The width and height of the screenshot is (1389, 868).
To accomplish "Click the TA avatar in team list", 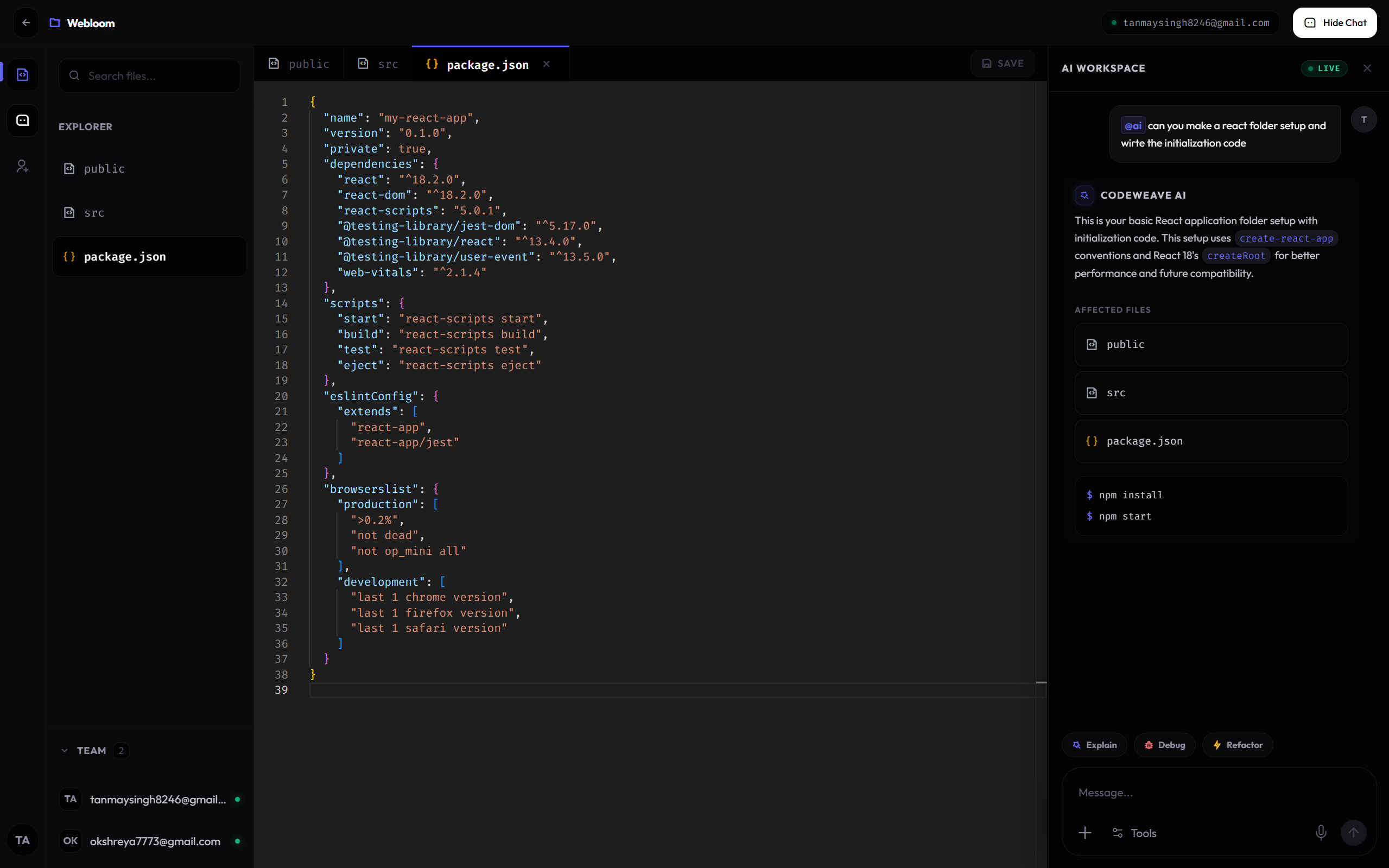I will pos(70,799).
